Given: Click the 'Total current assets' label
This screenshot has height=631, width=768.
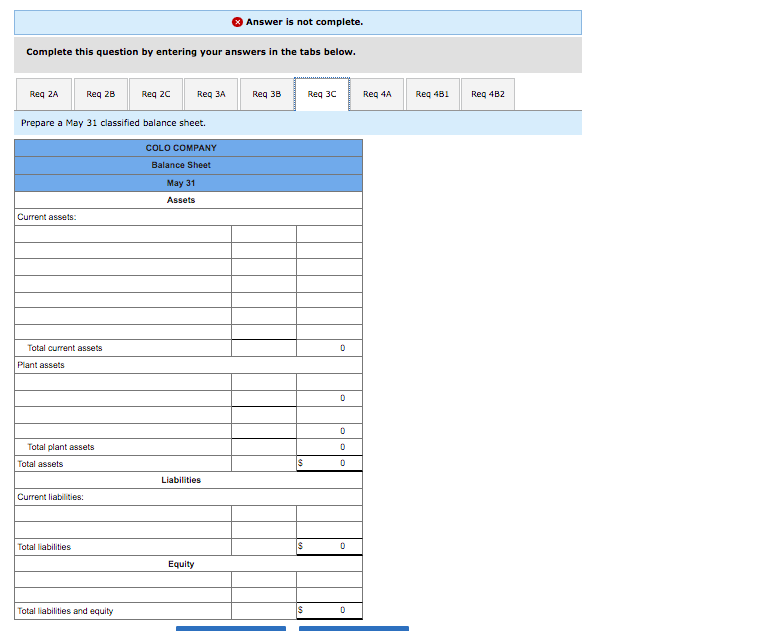Looking at the screenshot, I should 65,348.
